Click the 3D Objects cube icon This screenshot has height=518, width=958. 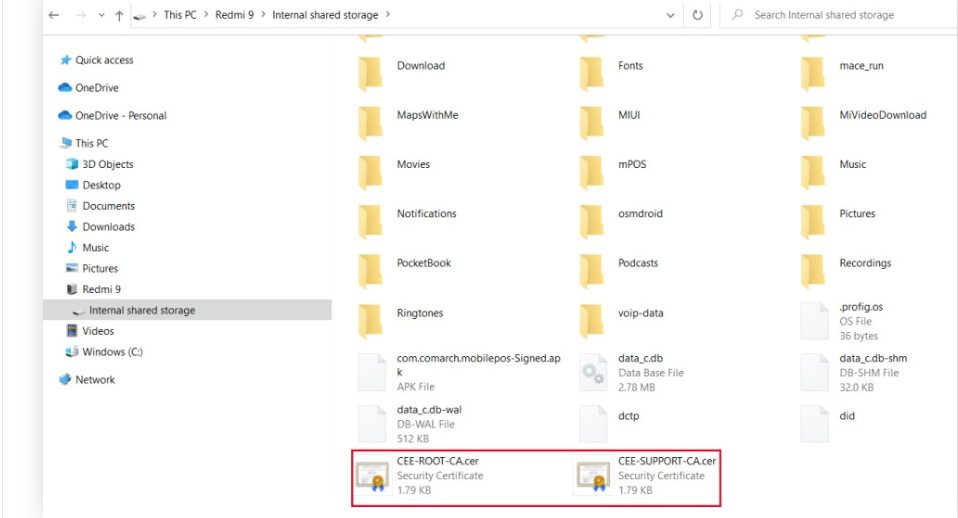[72, 164]
